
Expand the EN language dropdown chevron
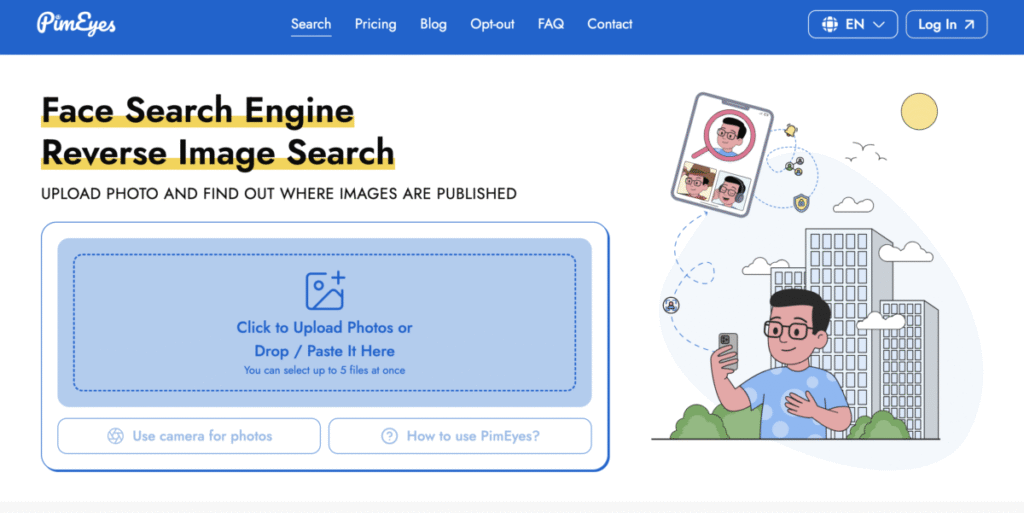pyautogui.click(x=879, y=25)
